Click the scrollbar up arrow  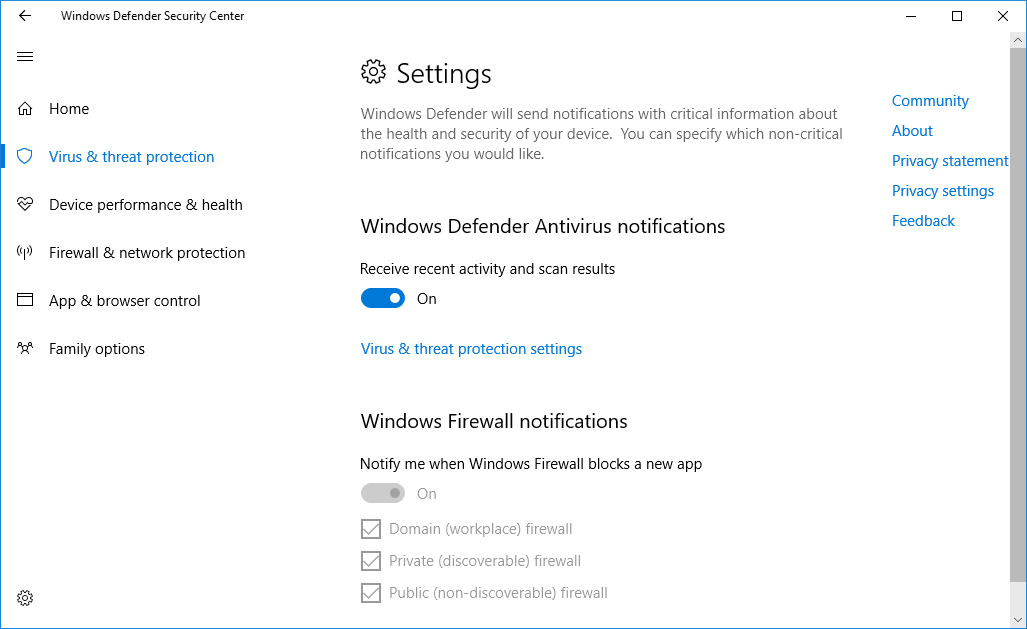[1018, 40]
